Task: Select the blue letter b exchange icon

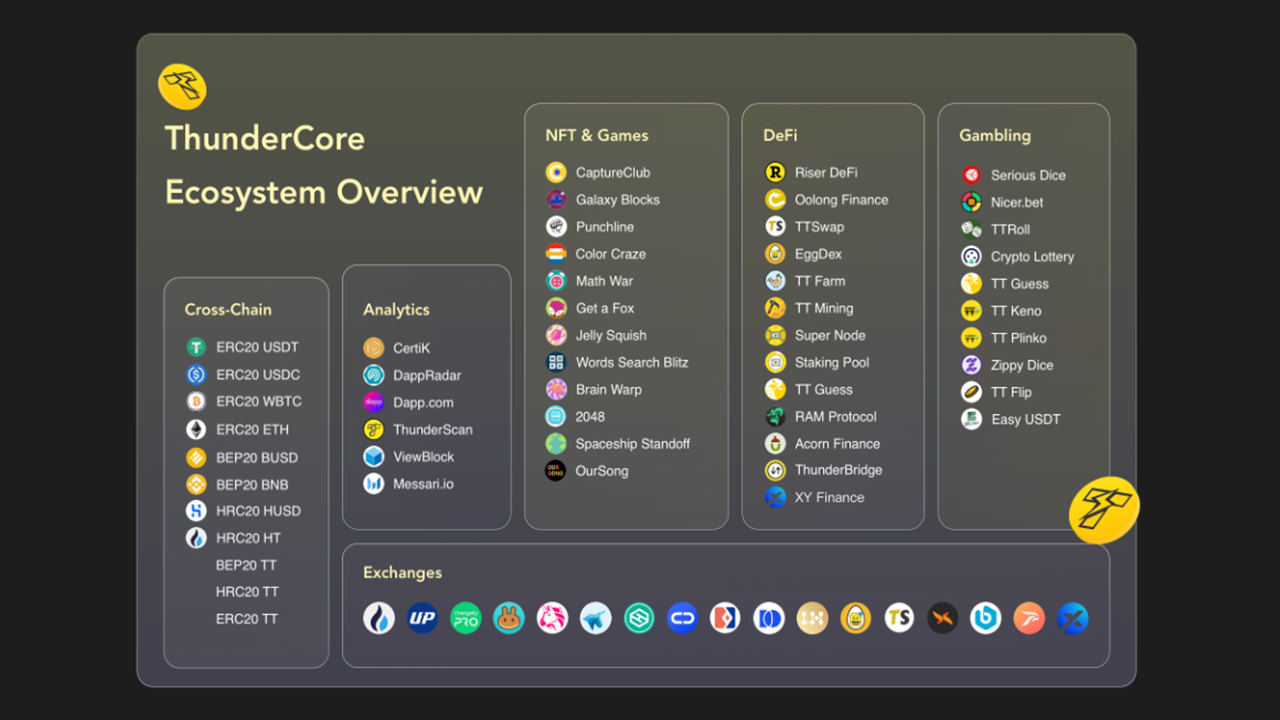Action: pos(985,618)
